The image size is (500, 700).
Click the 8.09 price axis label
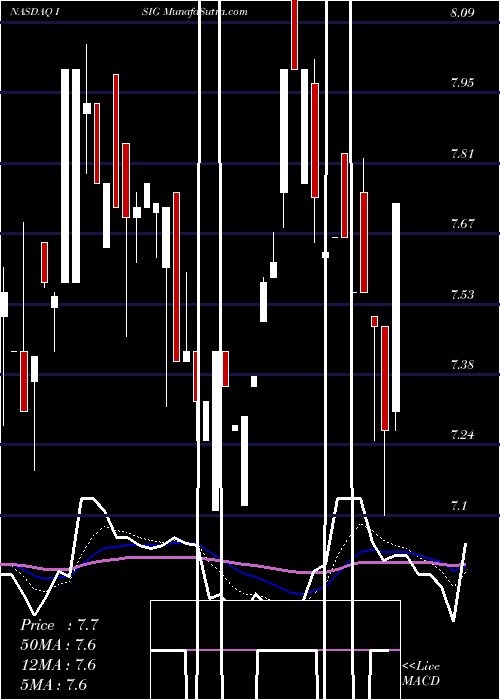462,13
